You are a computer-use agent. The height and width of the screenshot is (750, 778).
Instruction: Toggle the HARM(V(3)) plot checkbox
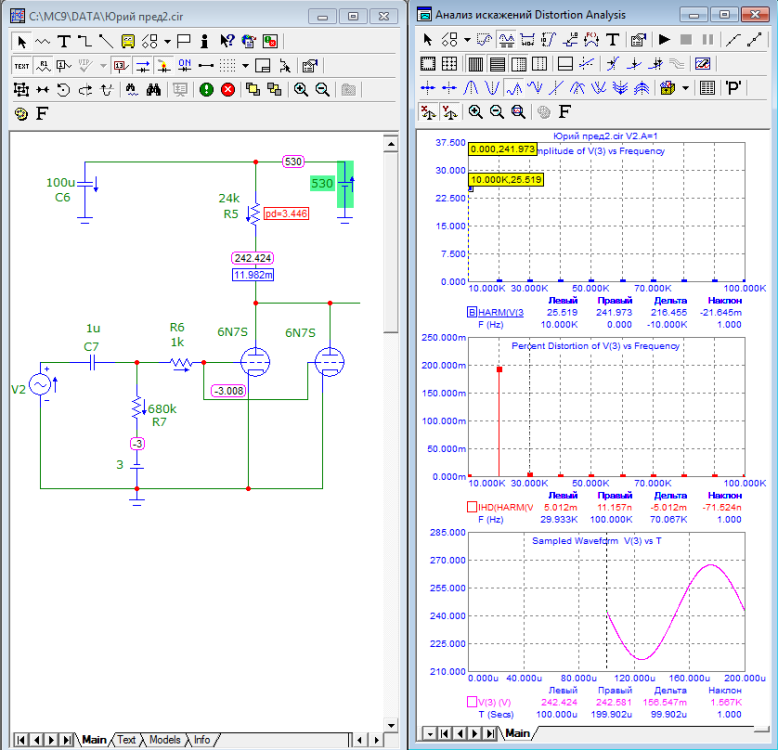click(x=472, y=313)
